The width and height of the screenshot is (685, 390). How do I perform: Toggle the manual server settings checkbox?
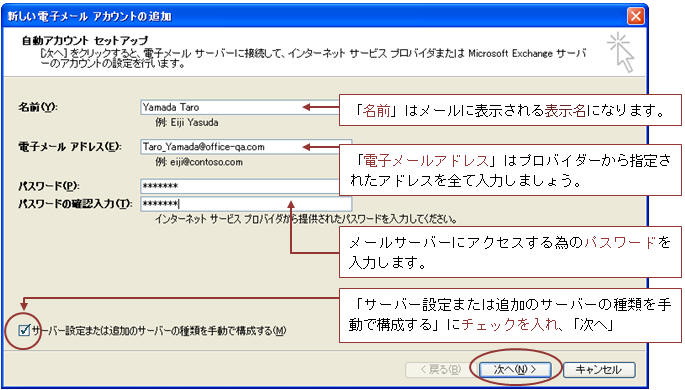pos(24,330)
